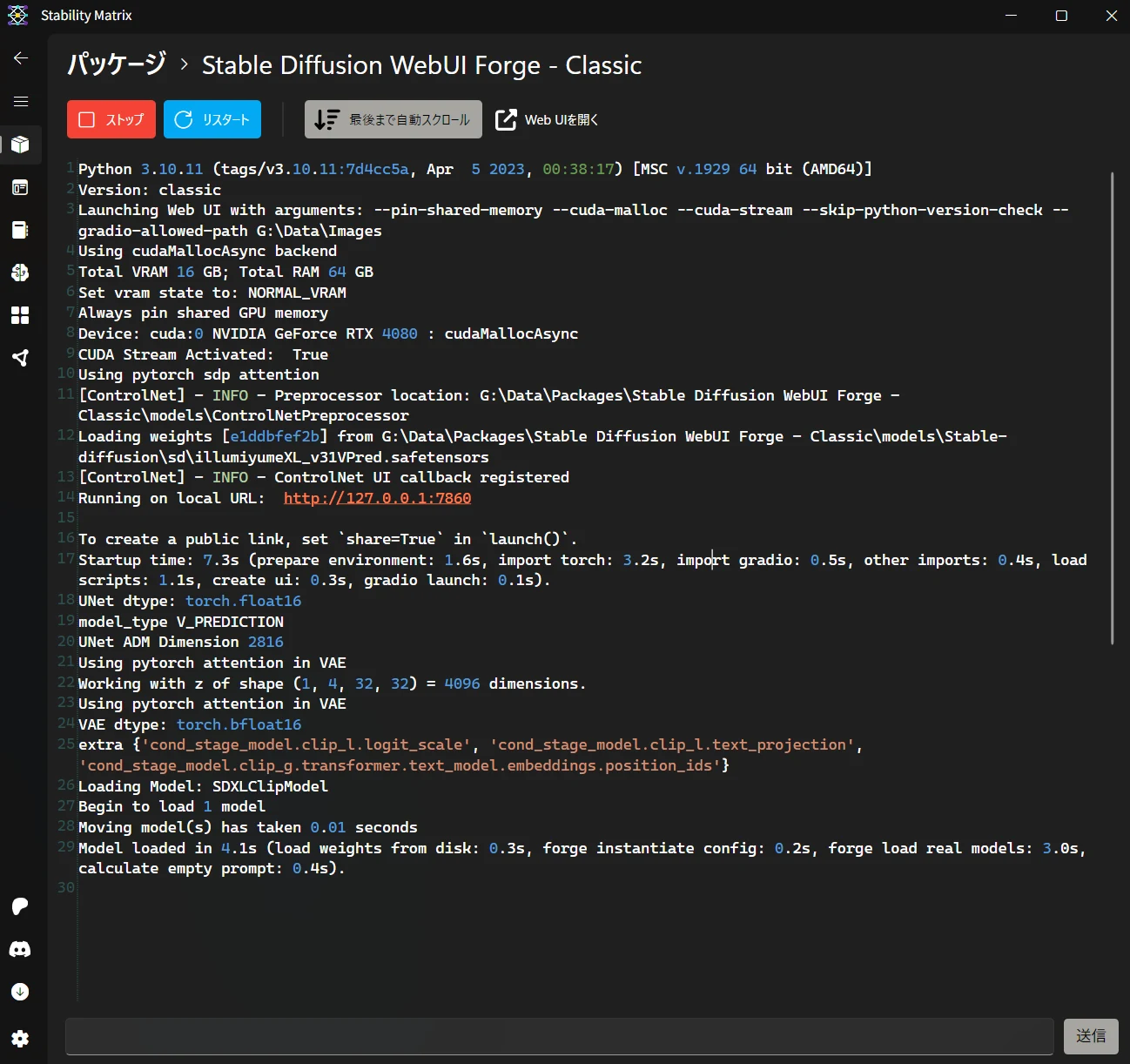
Task: Open the Web UI (Web UIを開く)
Action: pos(547,119)
